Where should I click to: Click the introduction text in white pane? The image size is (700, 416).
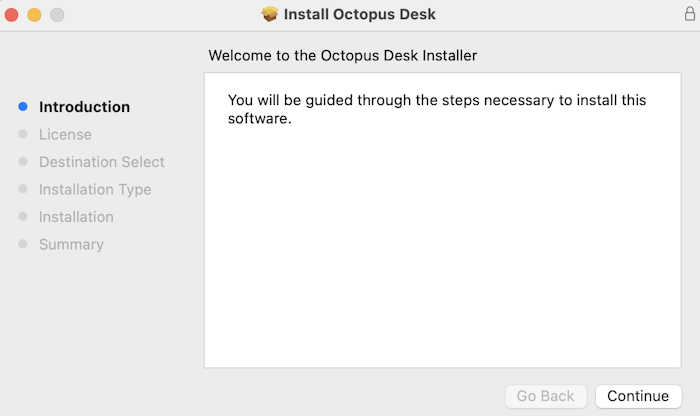click(x=437, y=109)
